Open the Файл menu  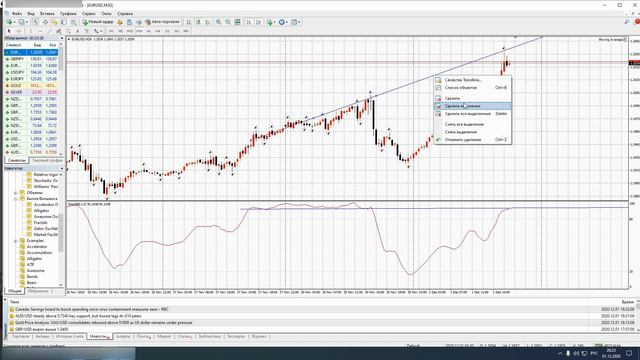pyautogui.click(x=17, y=13)
